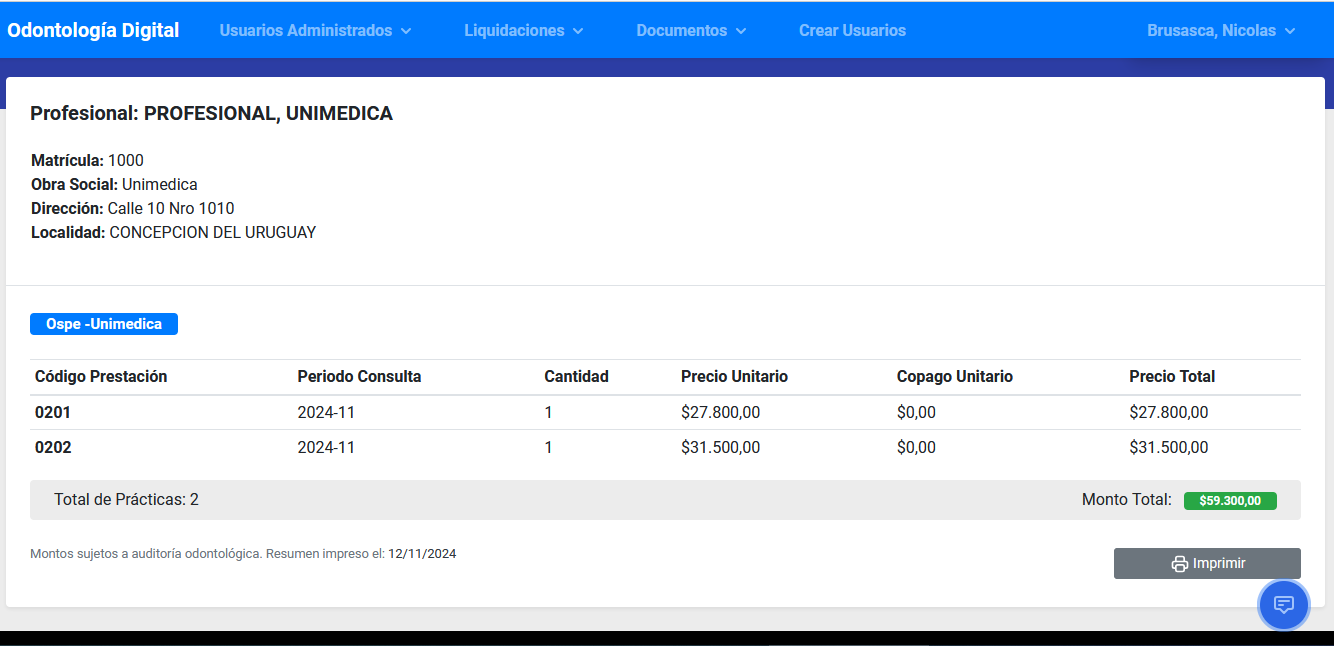Select prestación code 0202 in table
This screenshot has height=646, width=1334.
click(x=53, y=447)
